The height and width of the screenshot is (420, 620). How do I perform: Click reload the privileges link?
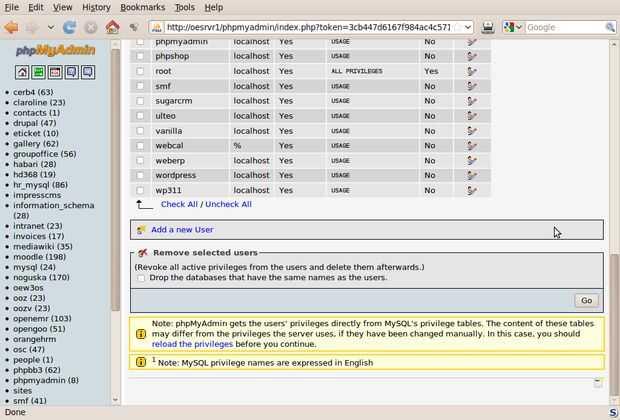coord(192,344)
